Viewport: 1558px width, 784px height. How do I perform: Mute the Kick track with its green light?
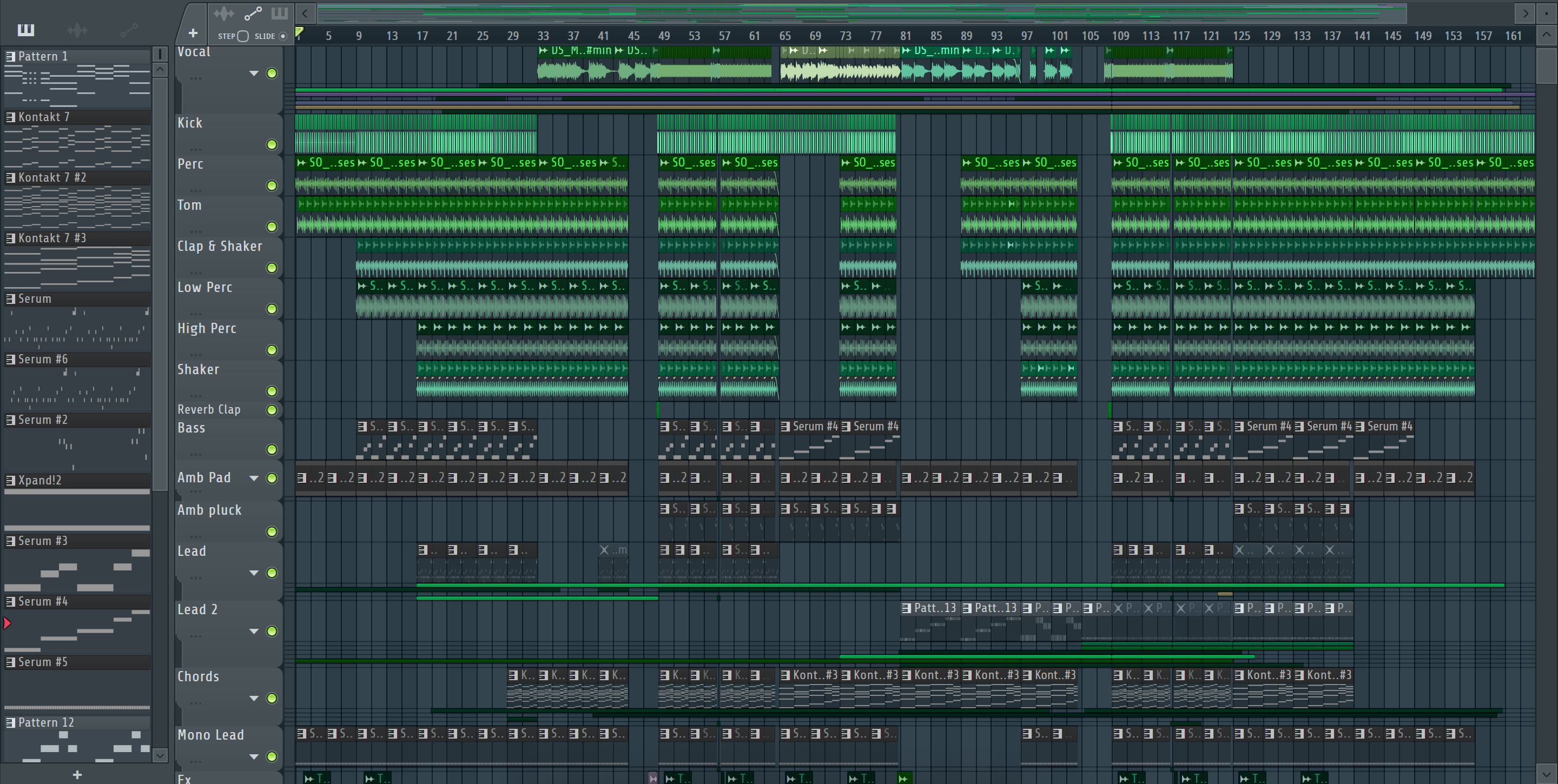(272, 144)
